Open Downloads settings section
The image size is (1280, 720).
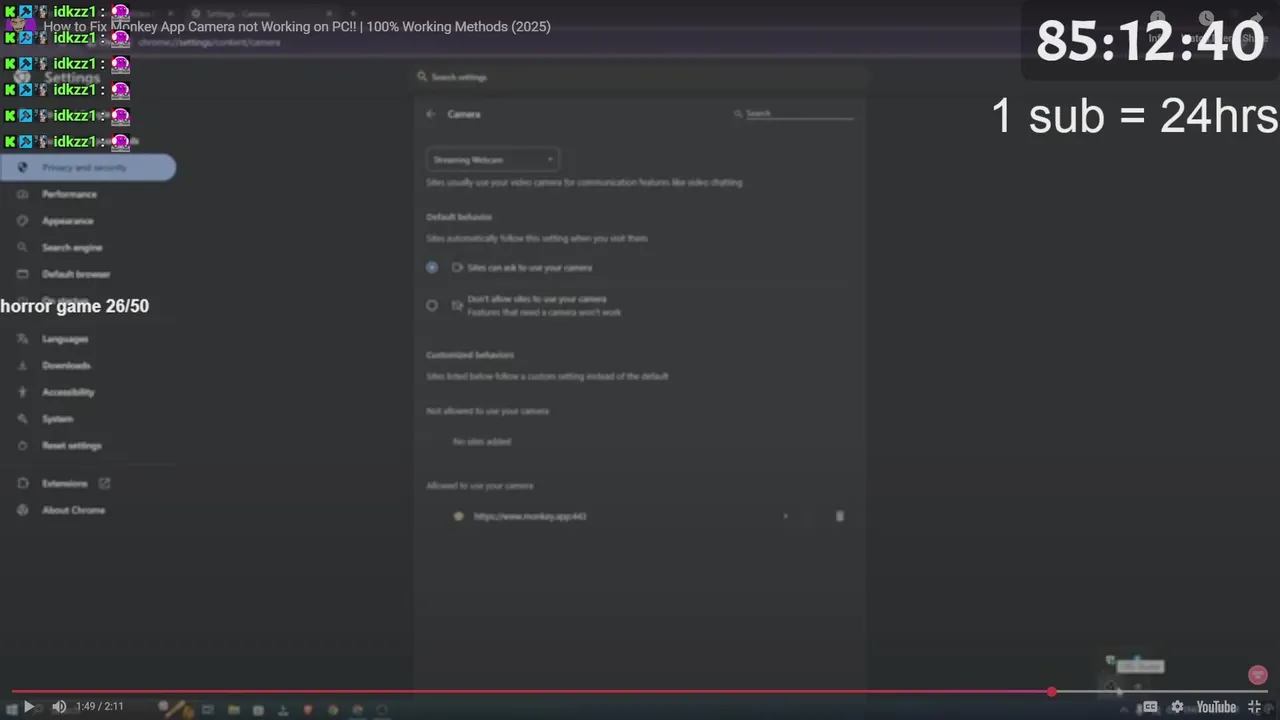click(66, 366)
